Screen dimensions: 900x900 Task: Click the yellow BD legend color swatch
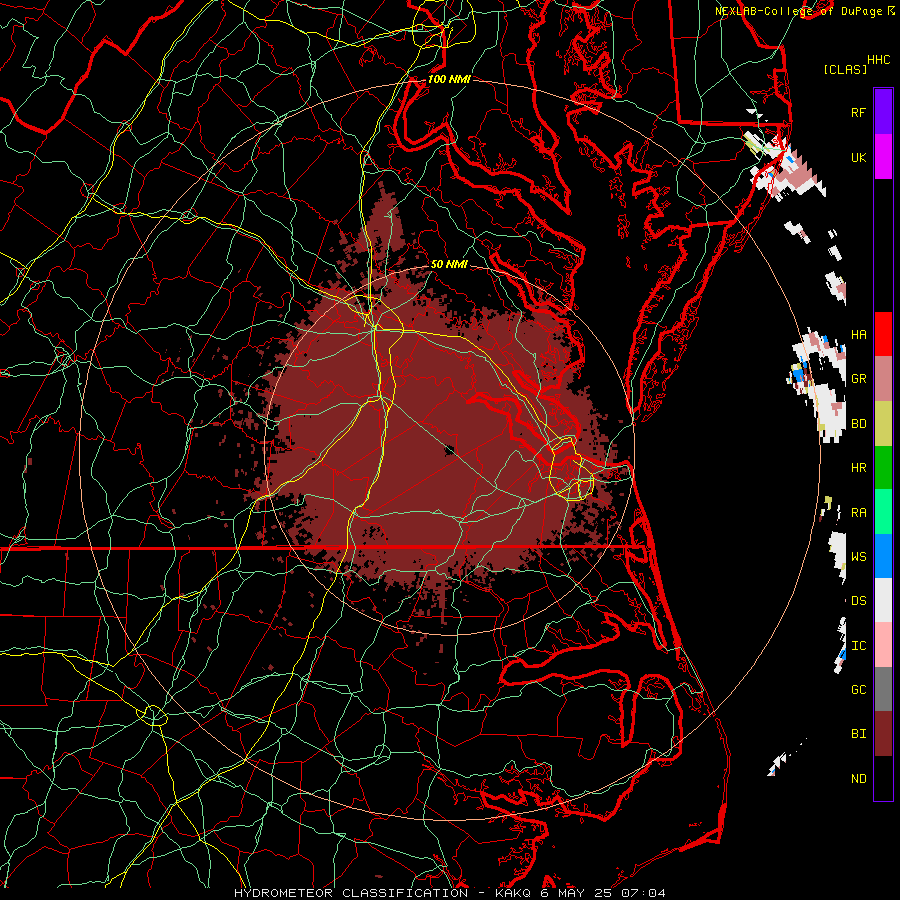[x=883, y=424]
